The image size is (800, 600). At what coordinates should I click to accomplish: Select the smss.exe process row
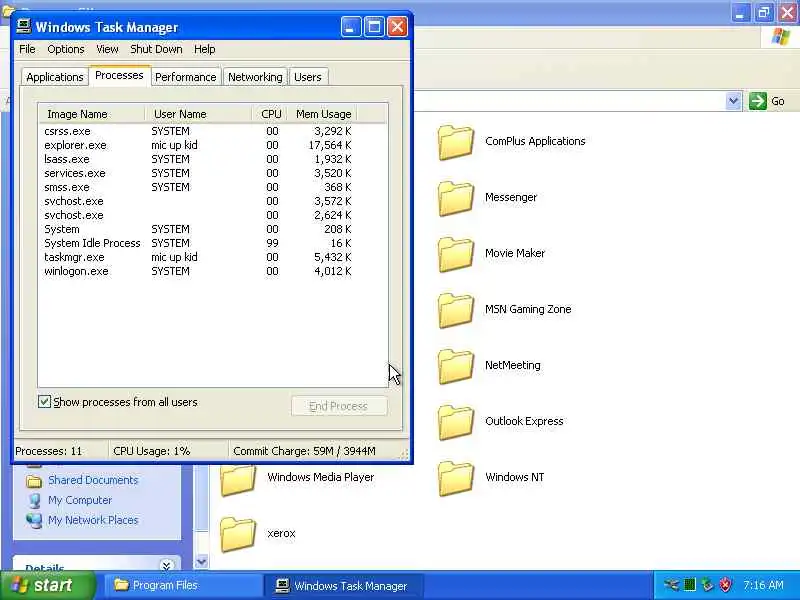(x=198, y=187)
